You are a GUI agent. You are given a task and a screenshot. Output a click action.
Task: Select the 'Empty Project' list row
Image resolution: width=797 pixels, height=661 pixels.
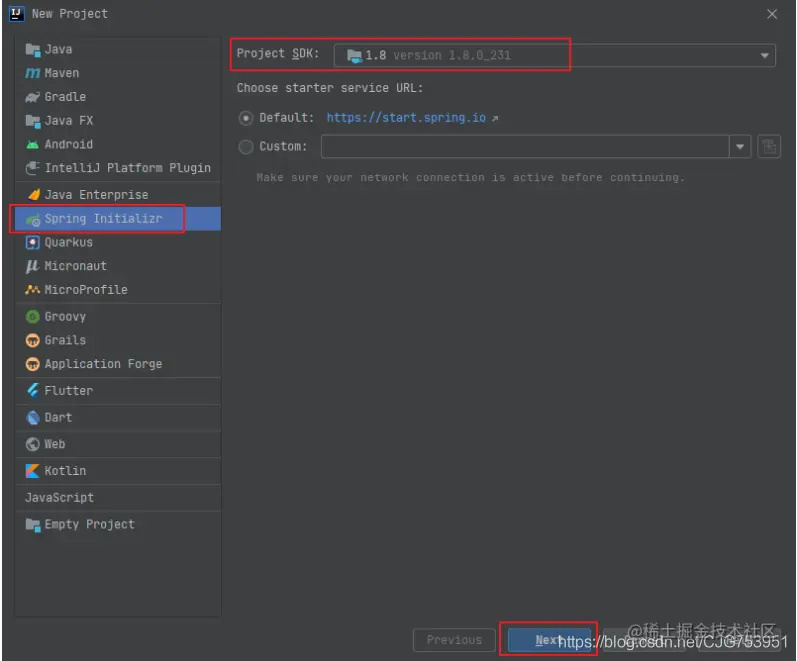[x=118, y=525]
